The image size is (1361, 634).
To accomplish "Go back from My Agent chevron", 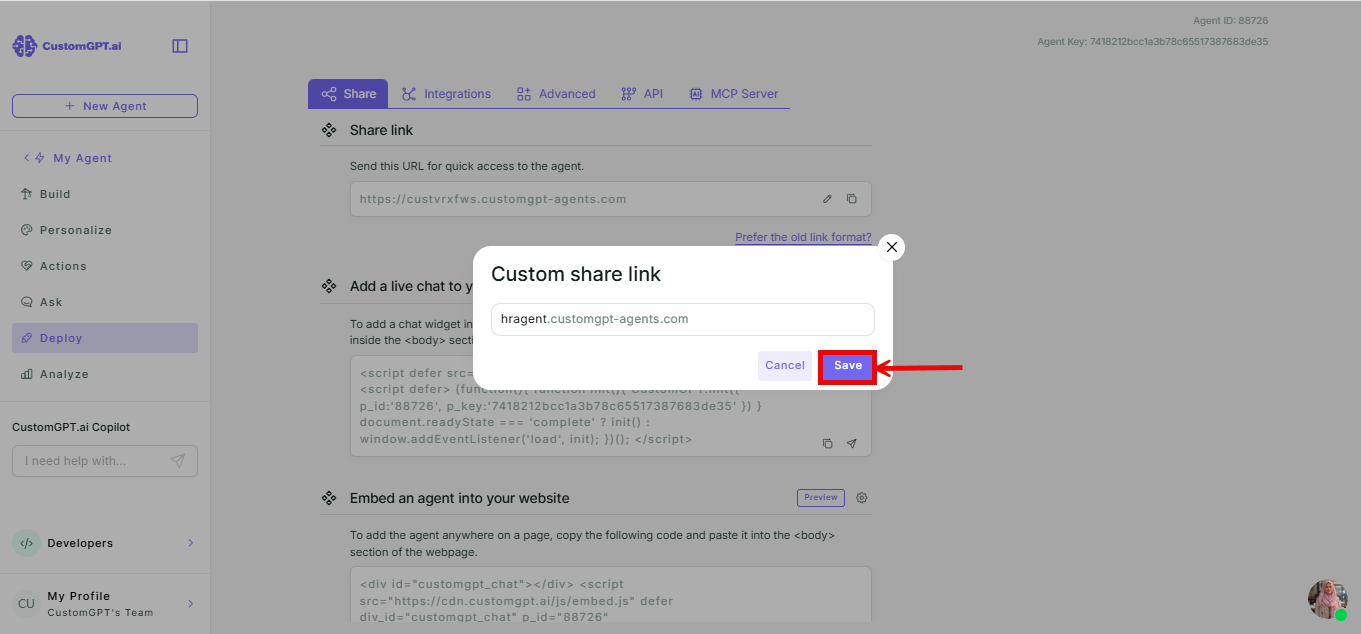I will click(26, 158).
